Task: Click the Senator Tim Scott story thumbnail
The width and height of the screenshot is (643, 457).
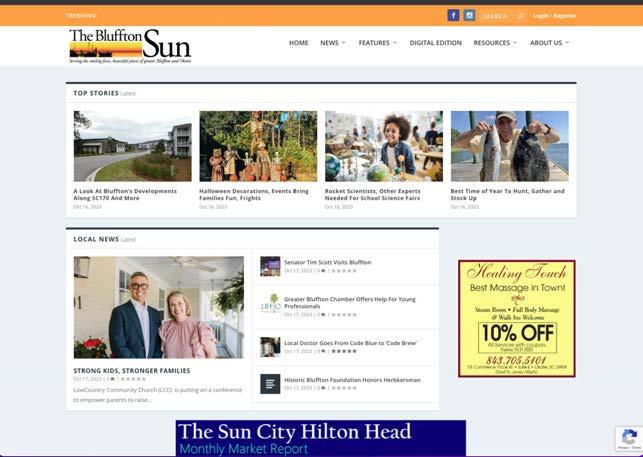Action: tap(270, 266)
